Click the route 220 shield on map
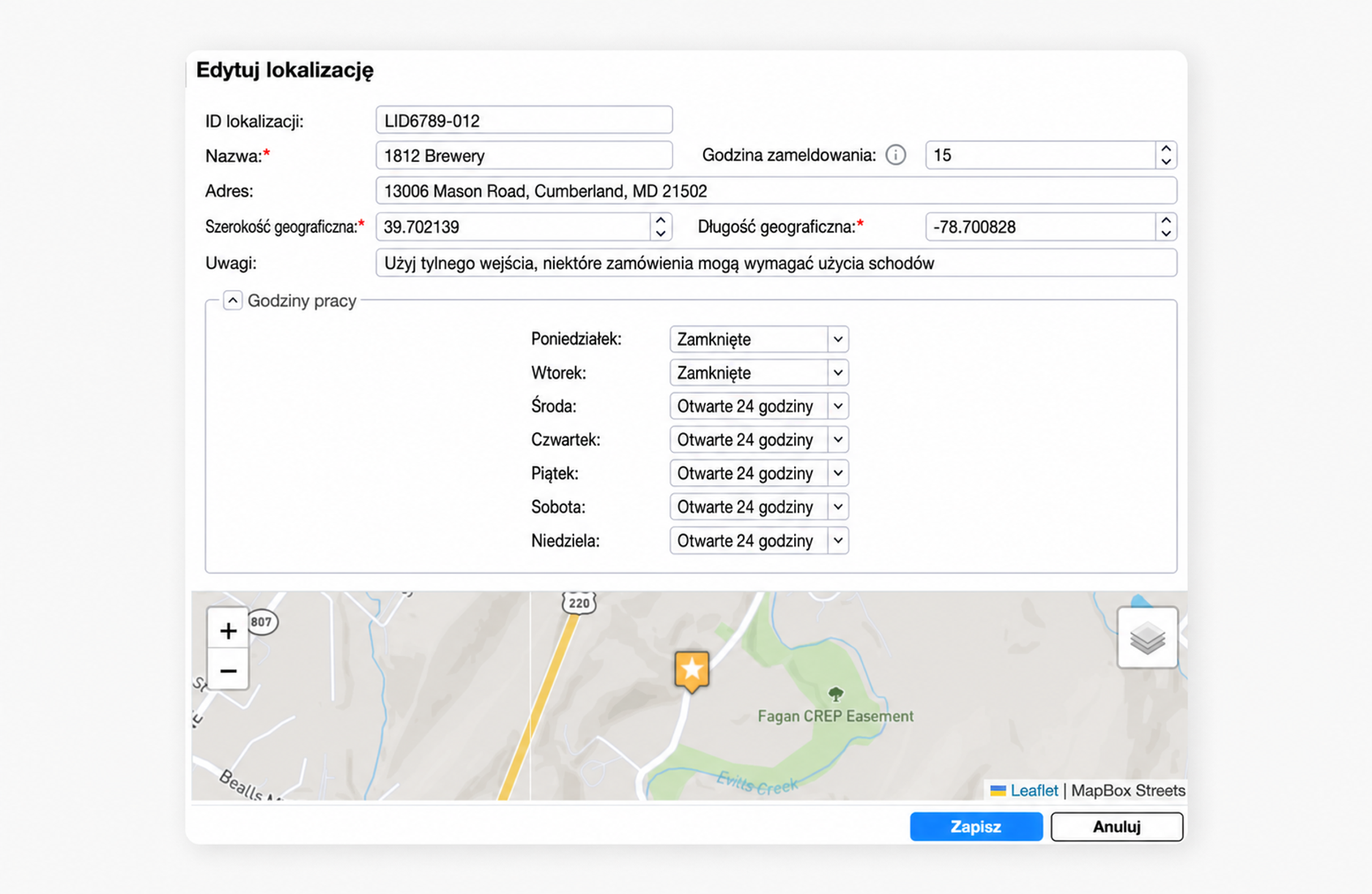 coord(579,602)
